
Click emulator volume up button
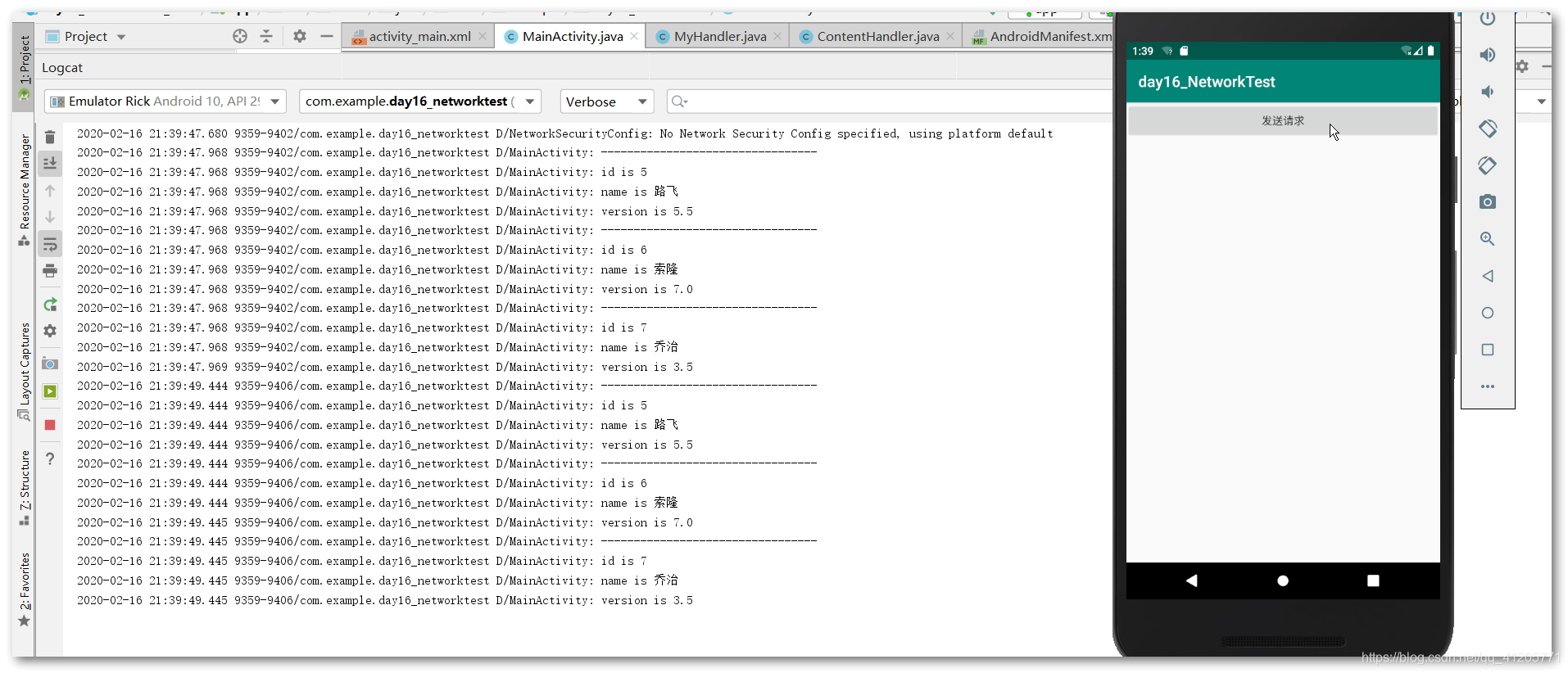(x=1488, y=55)
